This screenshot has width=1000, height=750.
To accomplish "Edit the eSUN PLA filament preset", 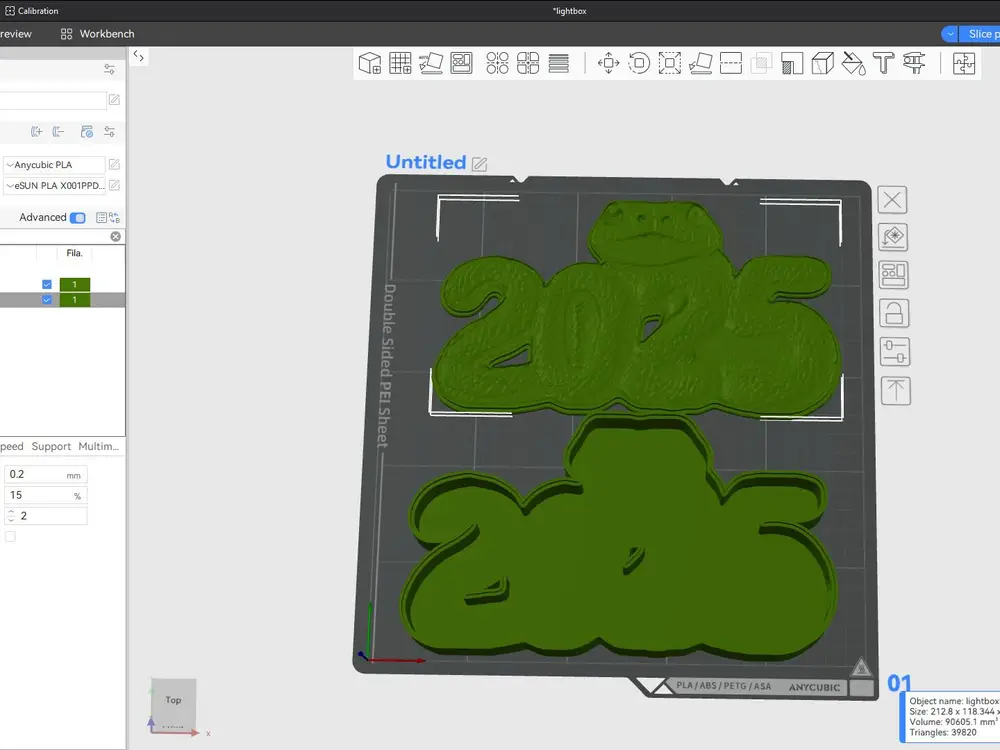I will pyautogui.click(x=114, y=185).
